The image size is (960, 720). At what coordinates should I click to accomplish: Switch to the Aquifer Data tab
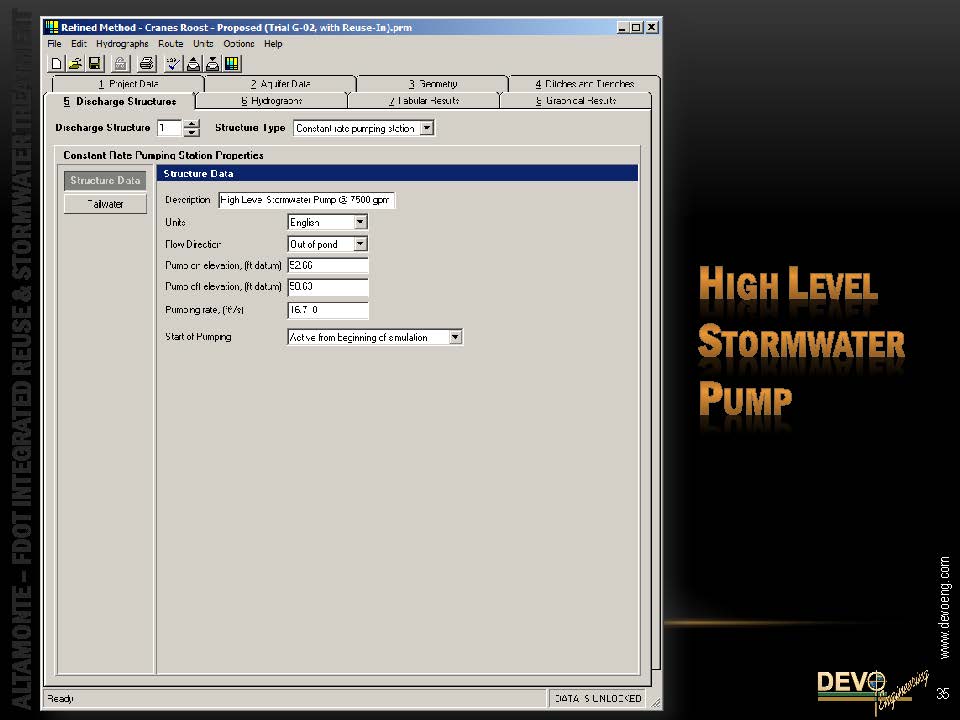tap(279, 84)
